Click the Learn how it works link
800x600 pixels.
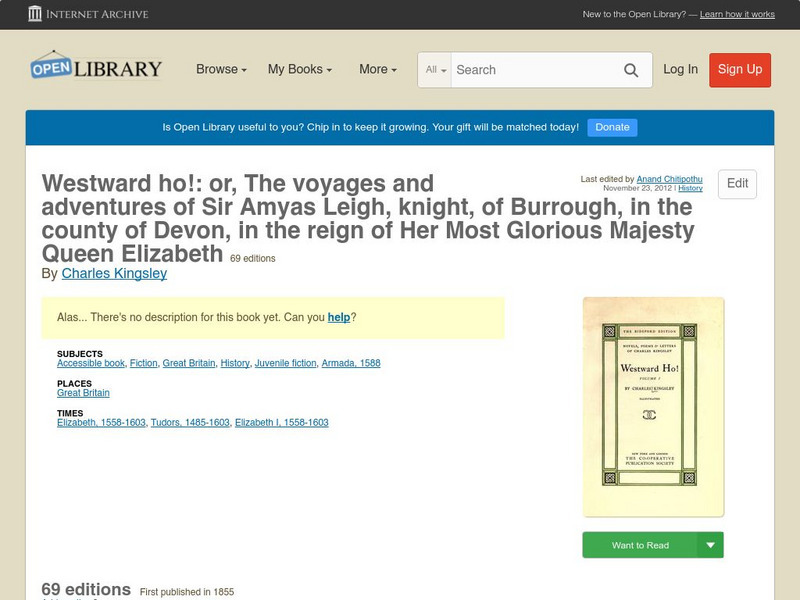coord(737,14)
